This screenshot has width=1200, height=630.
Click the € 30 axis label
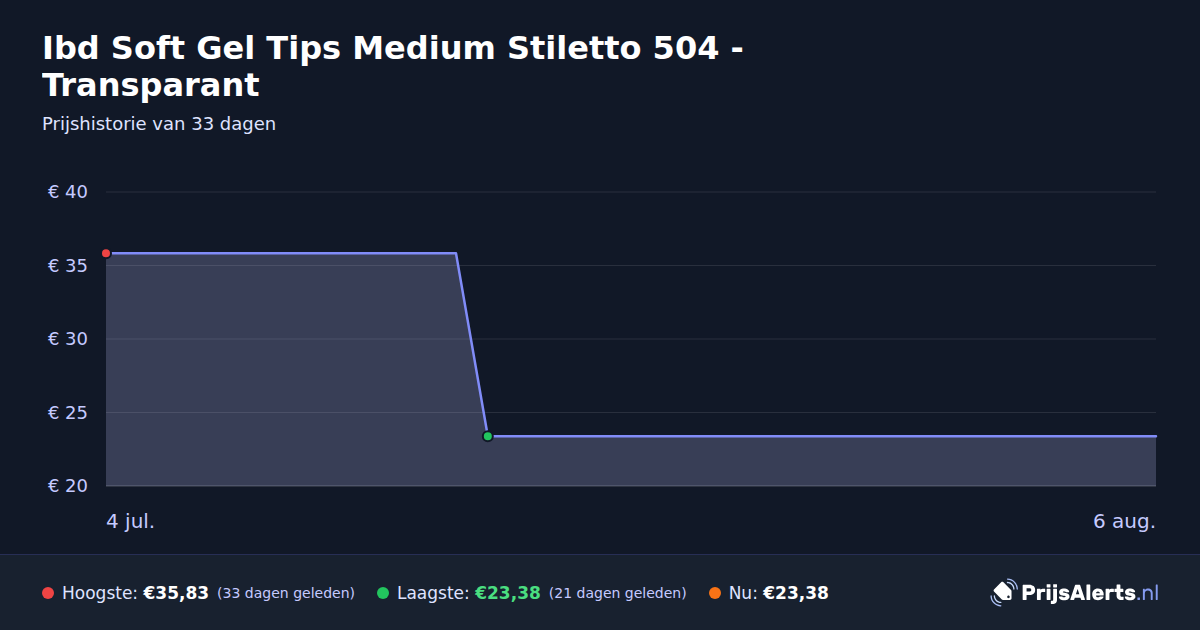coord(68,339)
